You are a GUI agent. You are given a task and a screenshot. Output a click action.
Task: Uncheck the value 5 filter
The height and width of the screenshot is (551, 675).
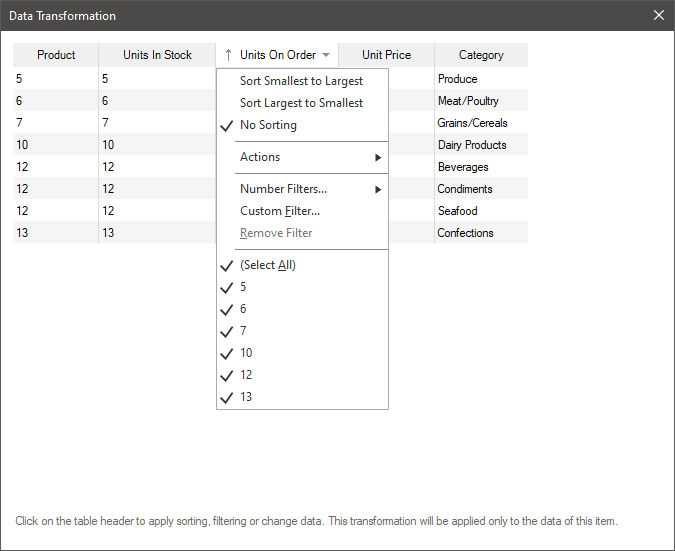point(227,287)
